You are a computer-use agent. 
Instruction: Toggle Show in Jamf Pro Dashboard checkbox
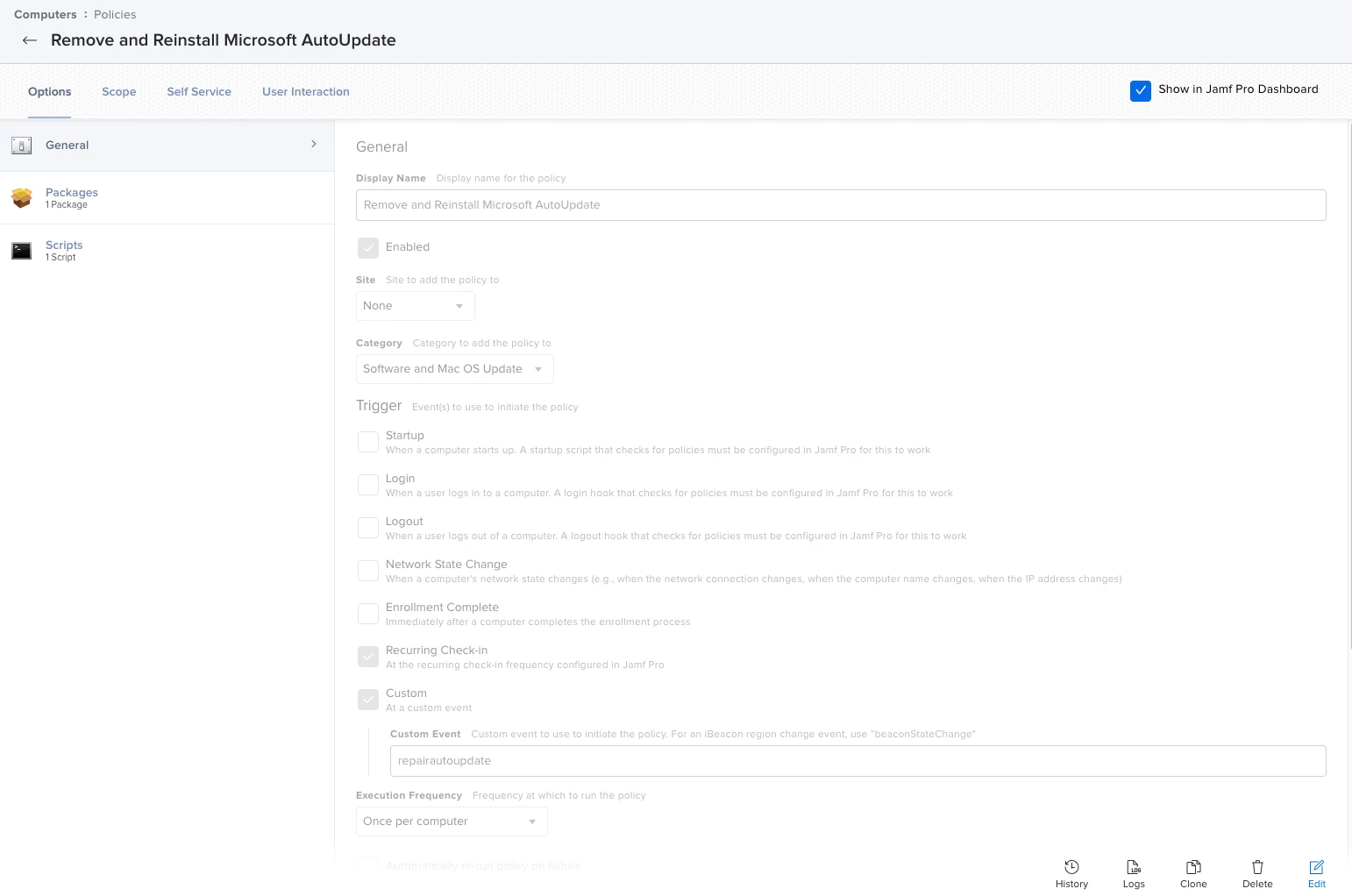(1141, 90)
